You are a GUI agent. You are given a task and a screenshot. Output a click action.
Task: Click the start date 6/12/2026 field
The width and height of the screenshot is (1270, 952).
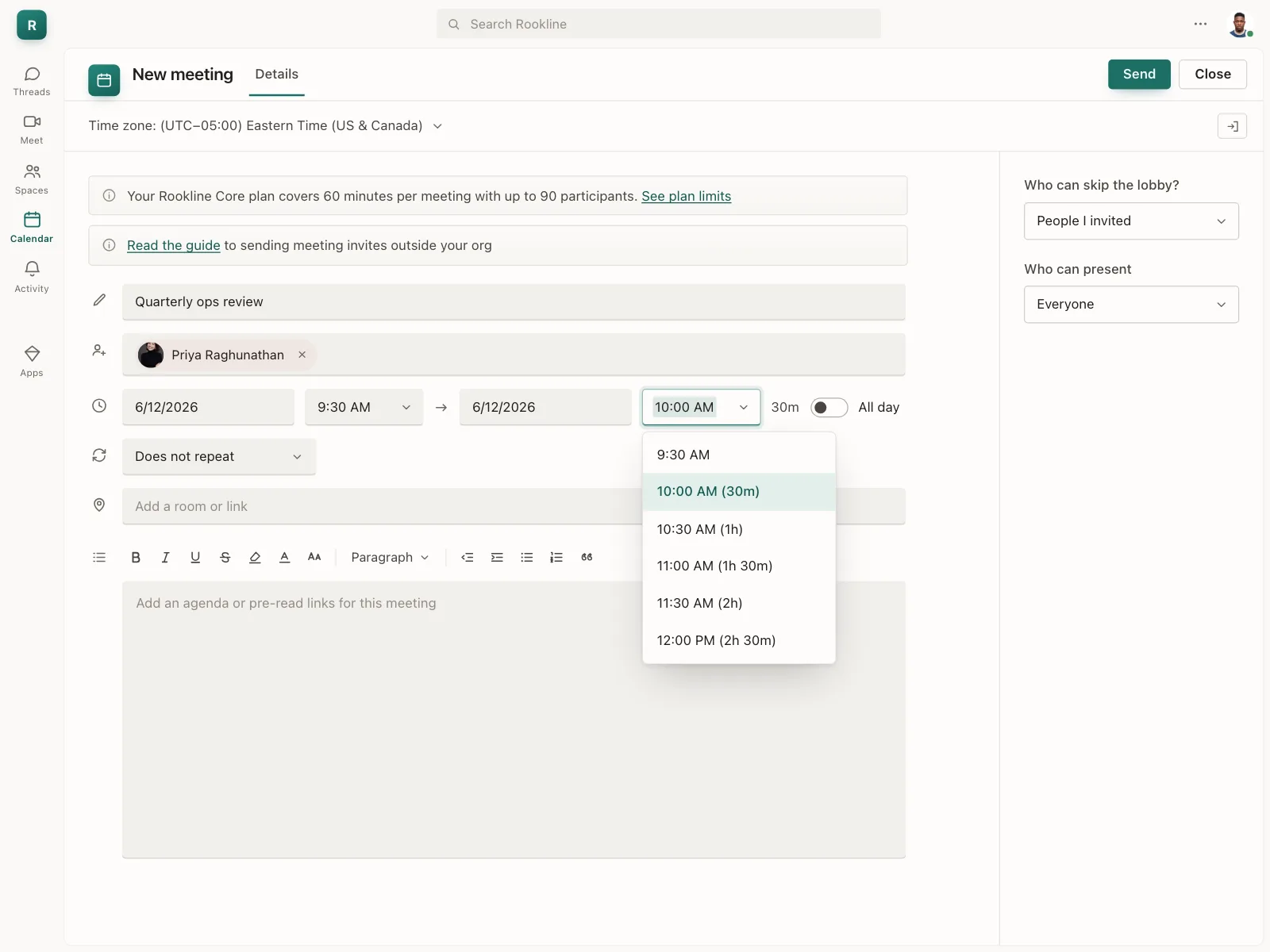pos(208,407)
